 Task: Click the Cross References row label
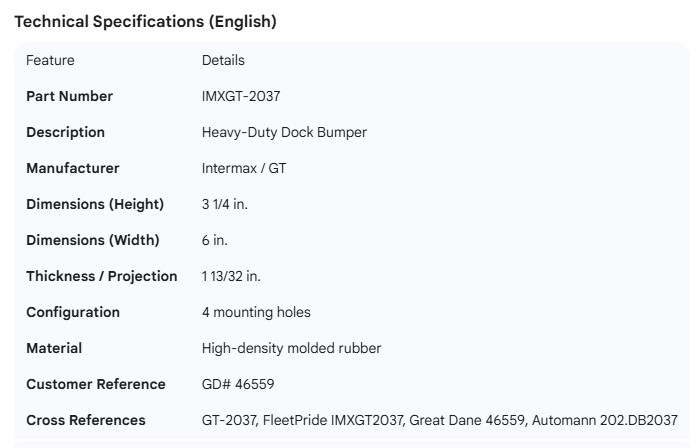click(86, 420)
